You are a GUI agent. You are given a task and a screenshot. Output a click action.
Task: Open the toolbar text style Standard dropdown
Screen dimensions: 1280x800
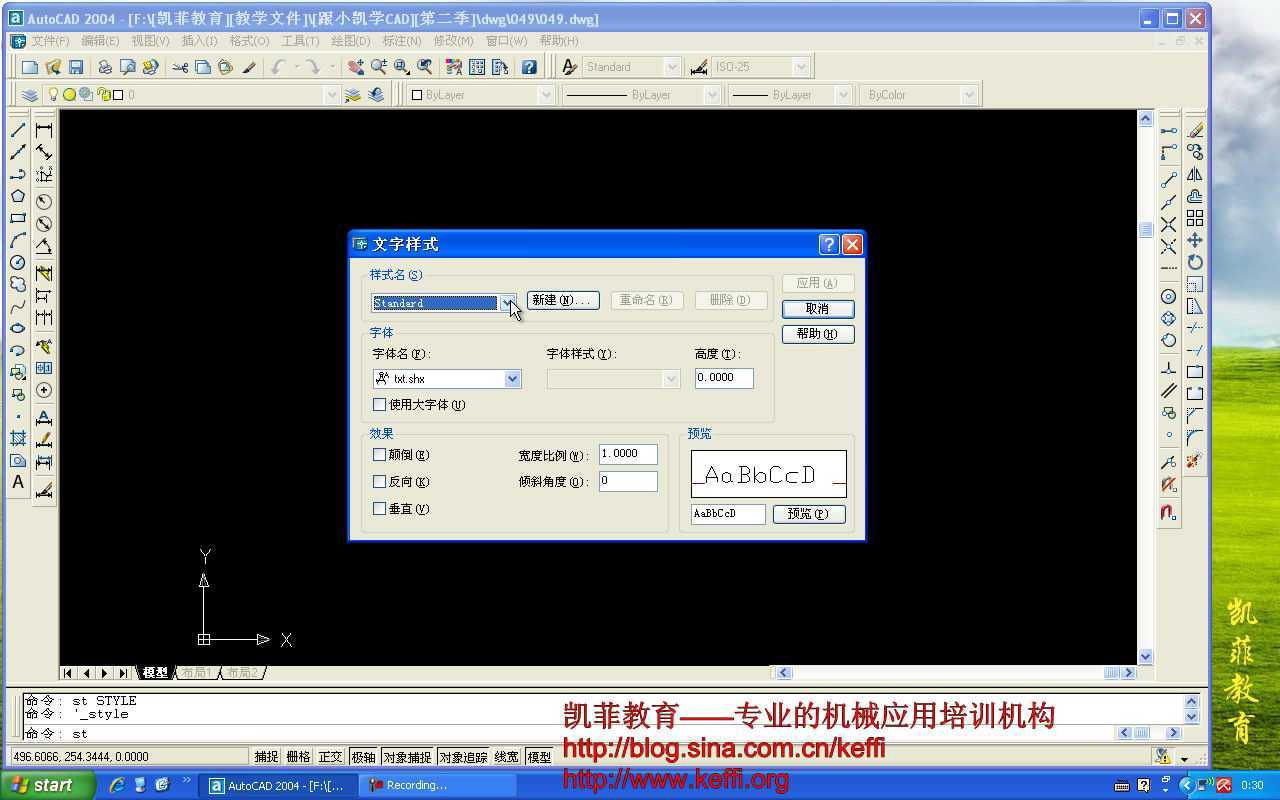672,67
